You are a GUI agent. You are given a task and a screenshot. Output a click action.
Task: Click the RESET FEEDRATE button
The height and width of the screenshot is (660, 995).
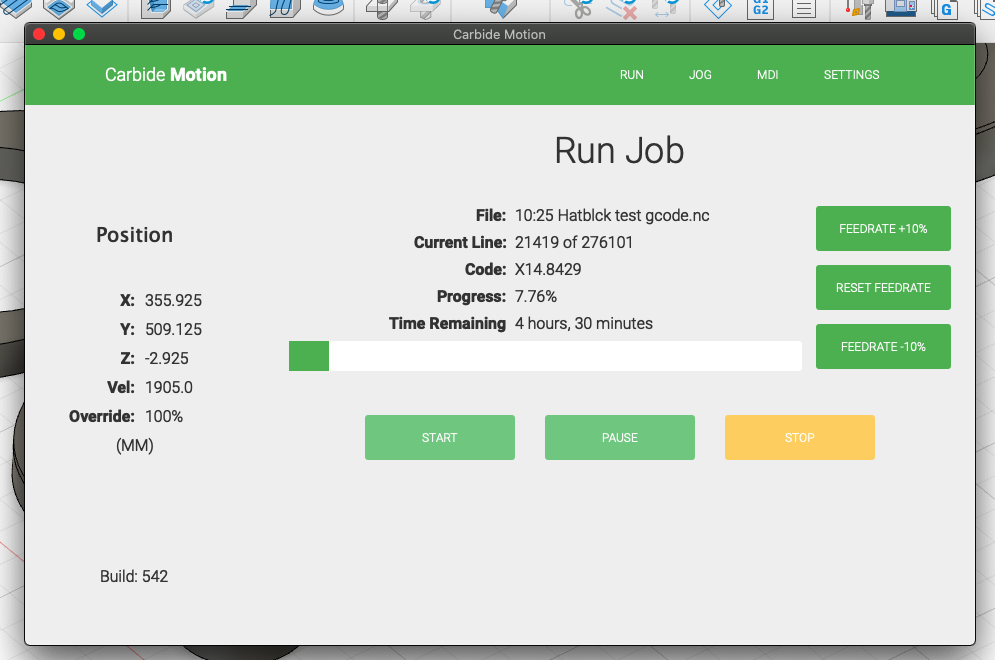(x=883, y=287)
